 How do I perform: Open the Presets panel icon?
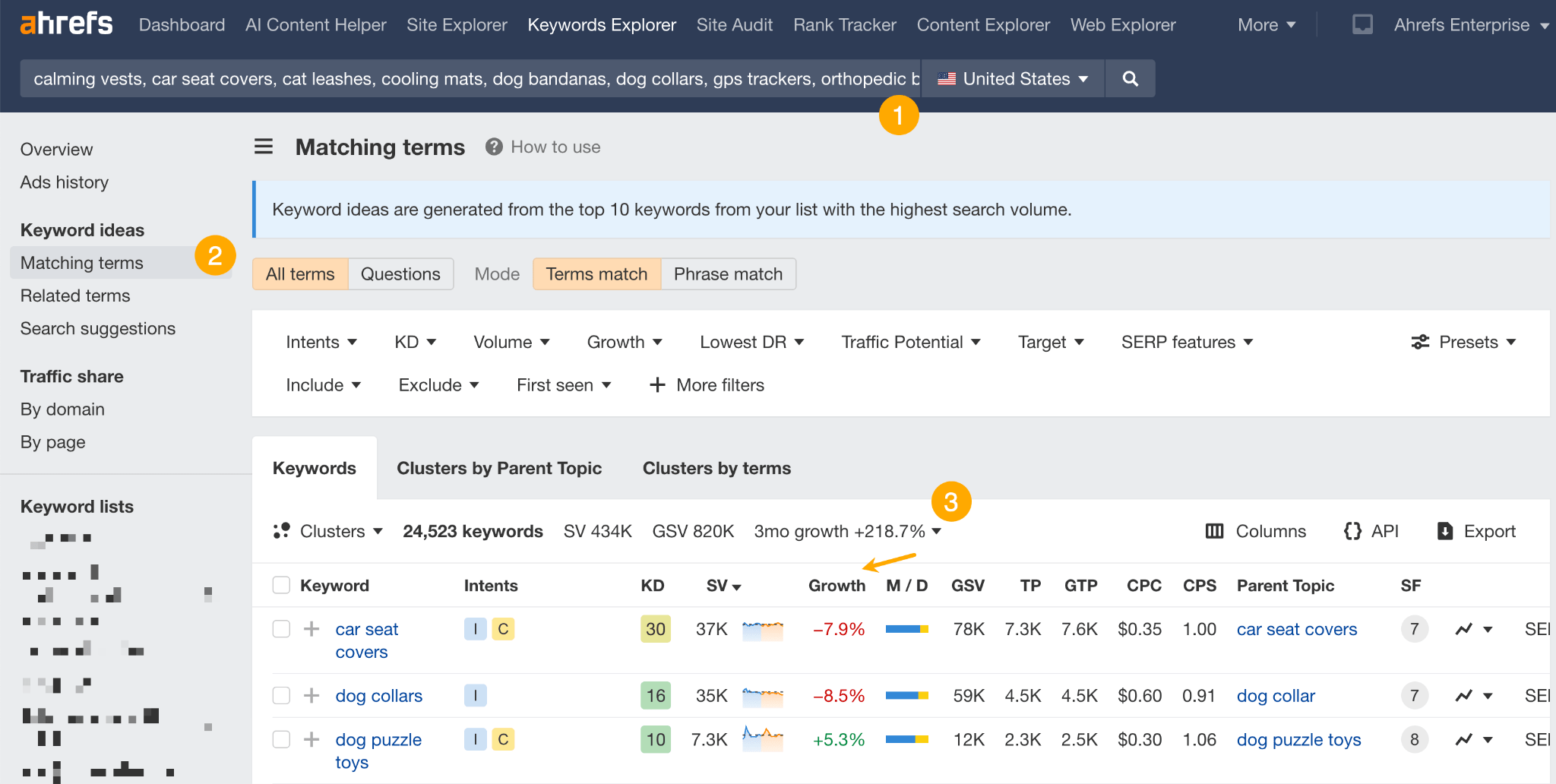point(1421,342)
